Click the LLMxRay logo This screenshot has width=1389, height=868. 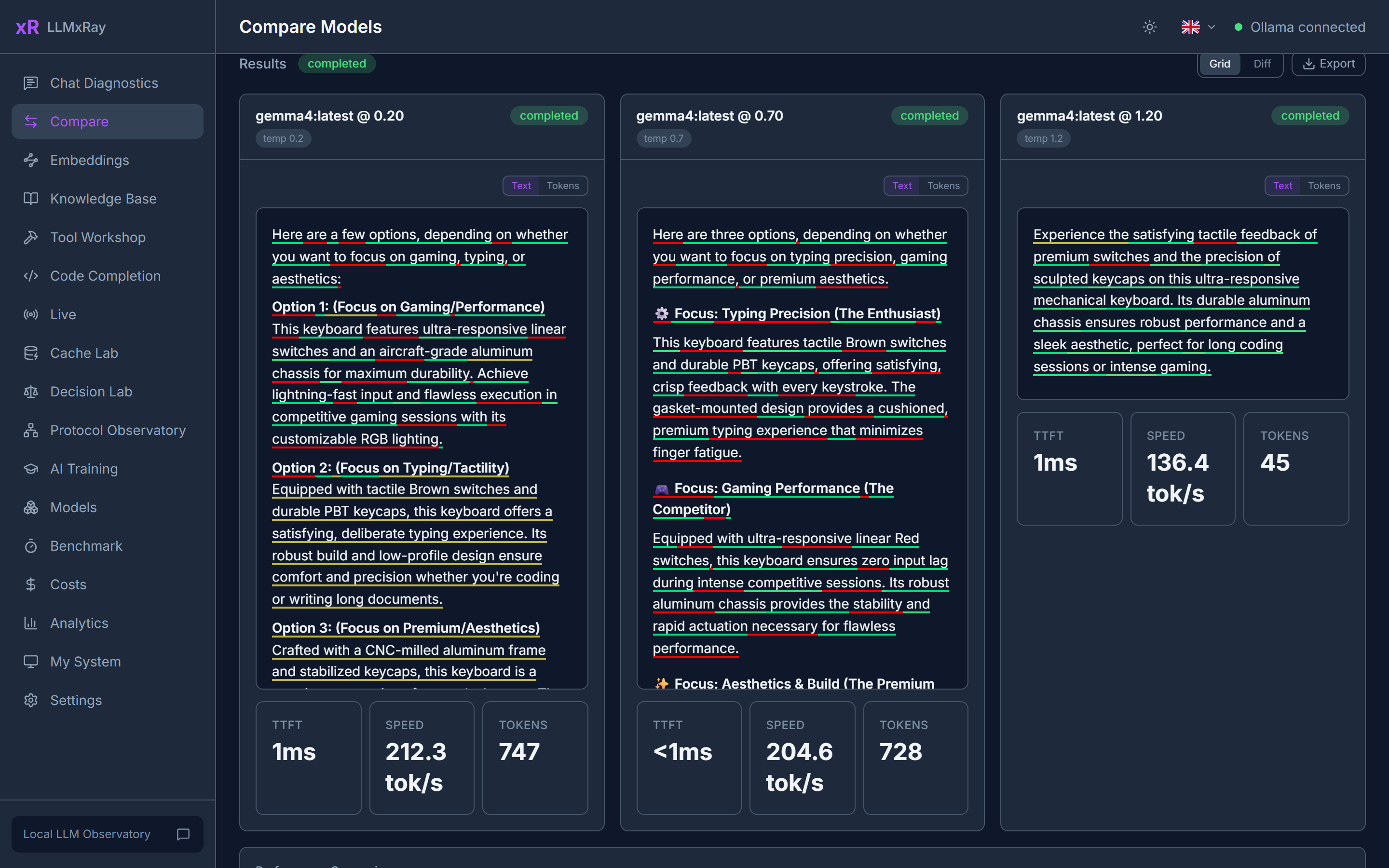(x=60, y=27)
